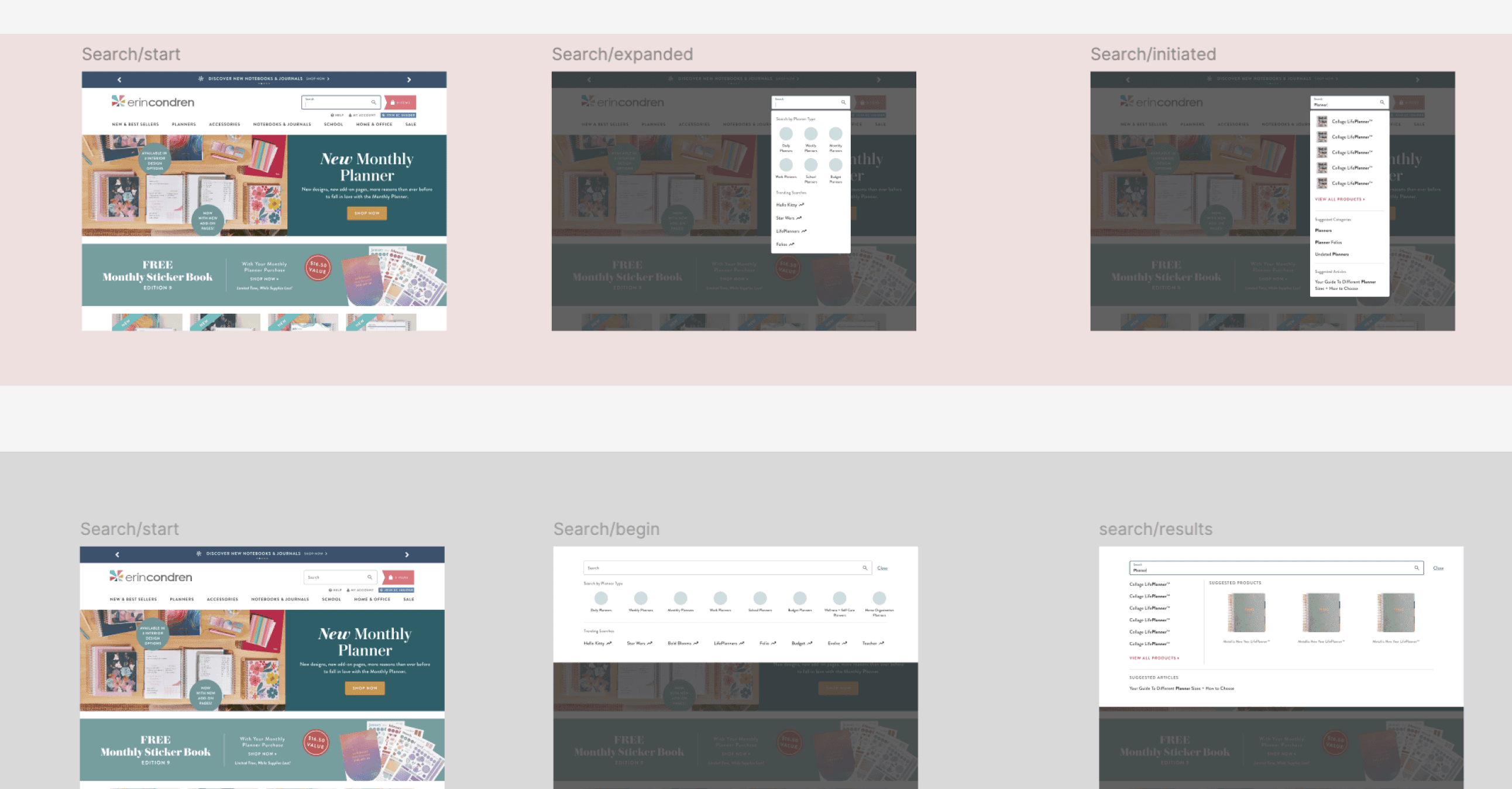Click erincondren logo in top Search/start frame
Screen dimensions: 1512x789
click(153, 102)
